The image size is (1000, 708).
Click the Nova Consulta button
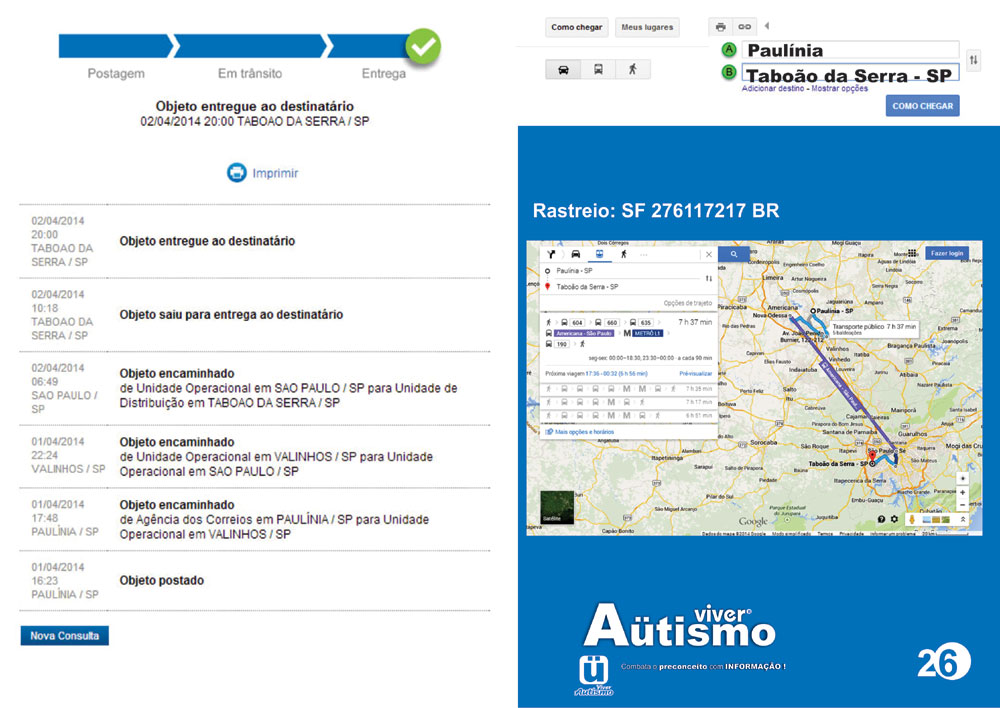(64, 636)
